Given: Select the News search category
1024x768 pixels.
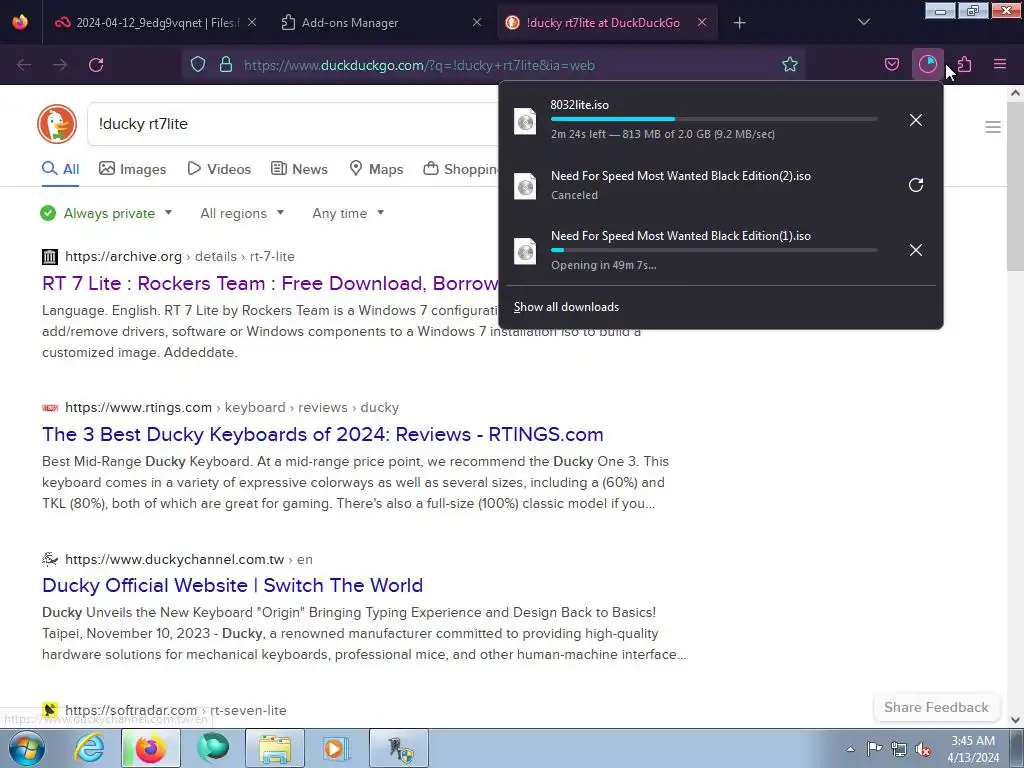Looking at the screenshot, I should 300,169.
